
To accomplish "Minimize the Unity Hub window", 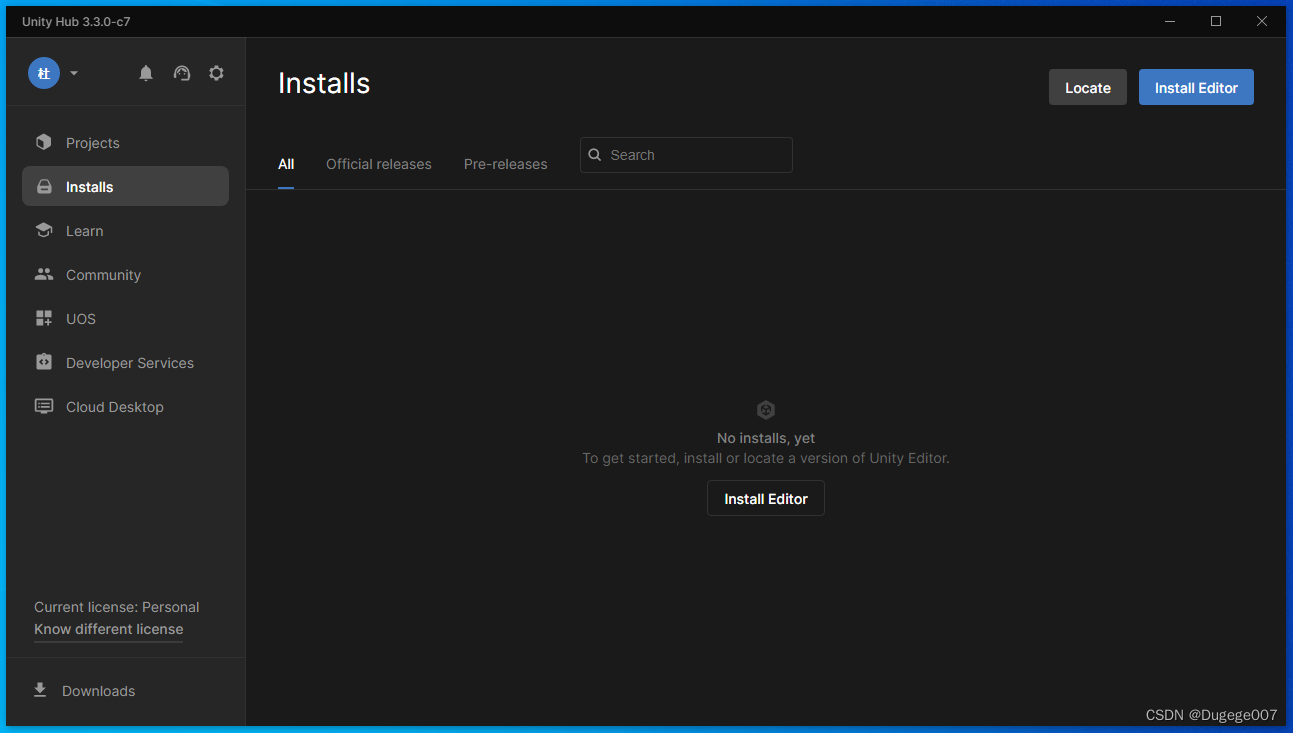I will click(x=1170, y=21).
